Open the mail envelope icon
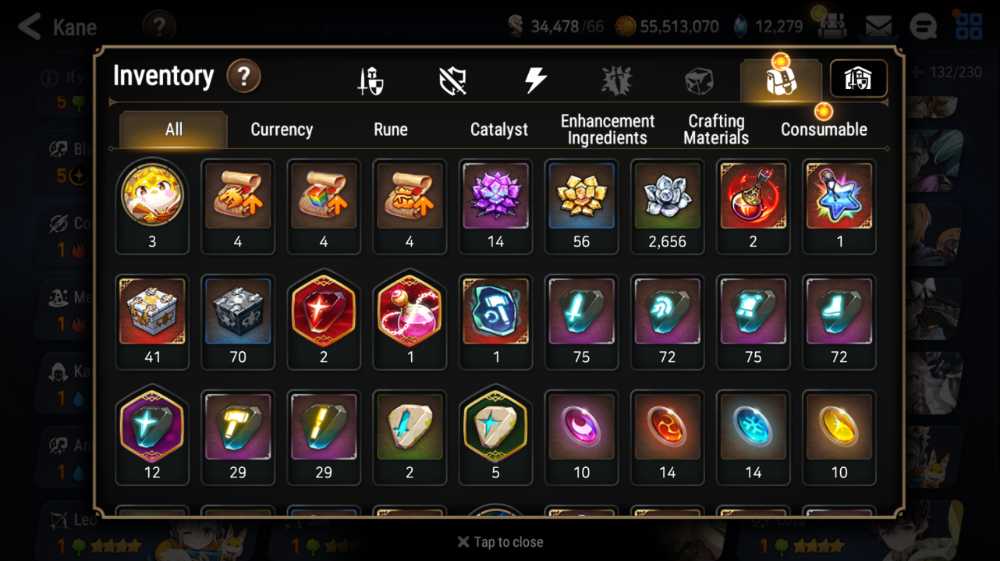Image resolution: width=1000 pixels, height=561 pixels. [x=878, y=26]
